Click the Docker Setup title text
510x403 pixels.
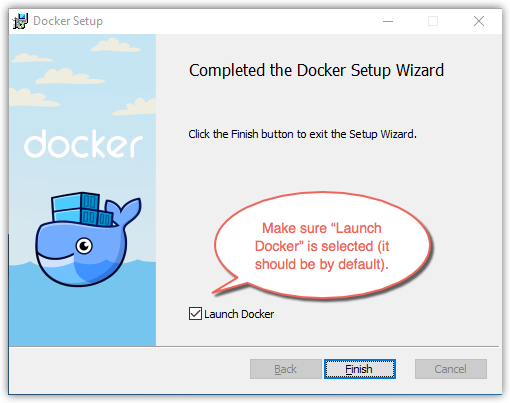(x=68, y=21)
